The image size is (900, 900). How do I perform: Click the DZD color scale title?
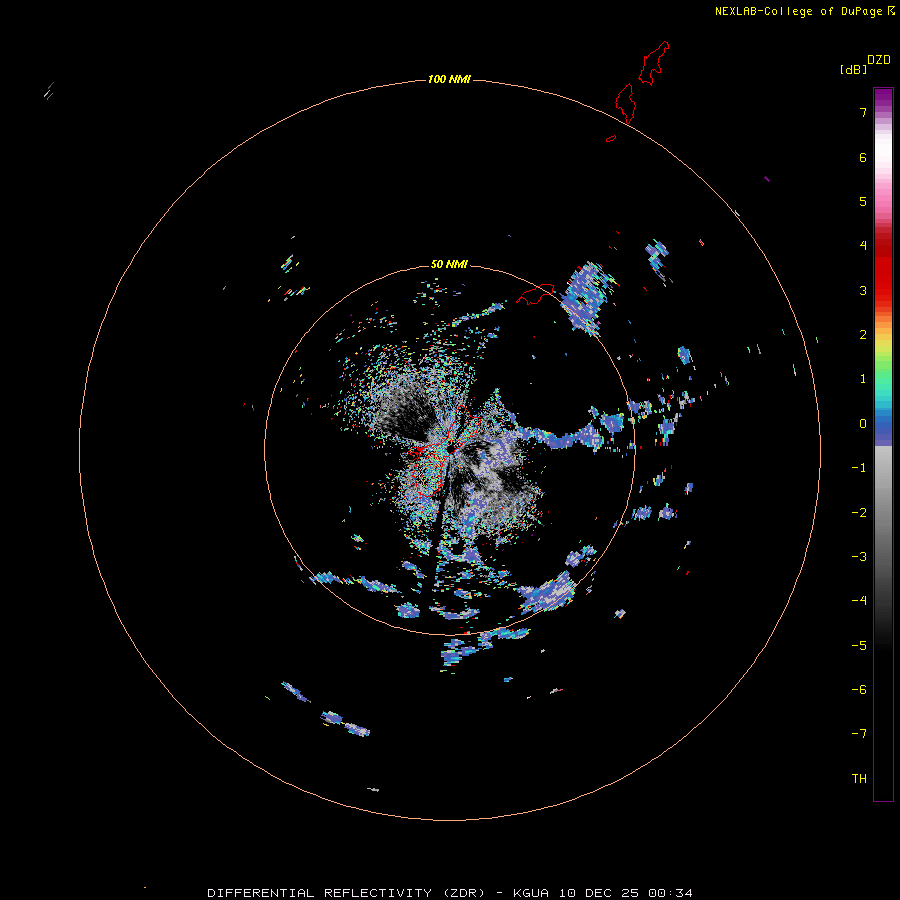(x=879, y=60)
